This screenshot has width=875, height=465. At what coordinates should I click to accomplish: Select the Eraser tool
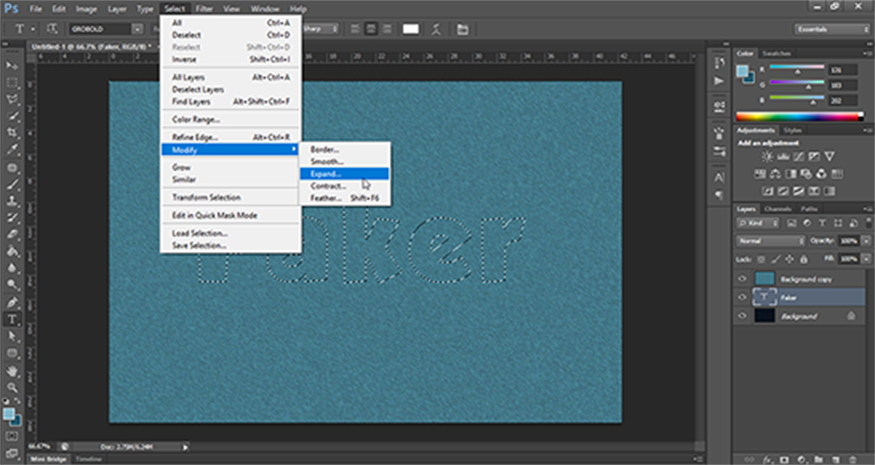(x=12, y=234)
